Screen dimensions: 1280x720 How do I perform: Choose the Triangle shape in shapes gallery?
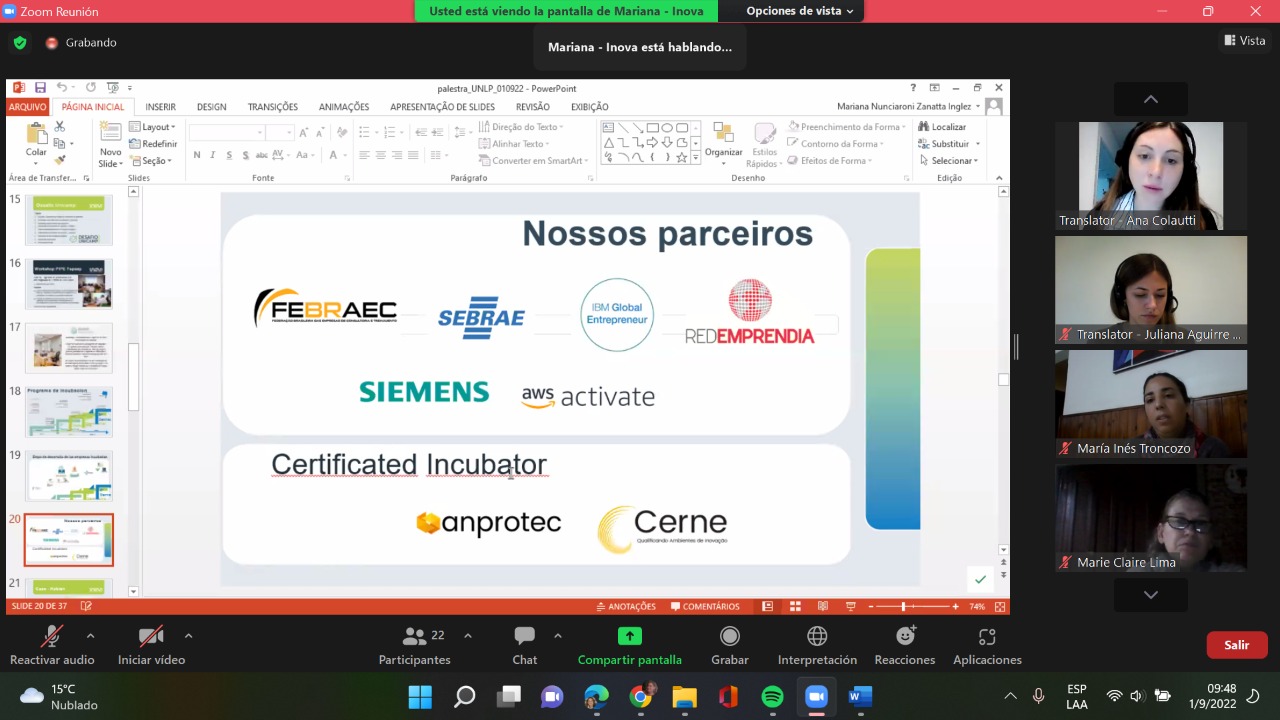coord(608,142)
